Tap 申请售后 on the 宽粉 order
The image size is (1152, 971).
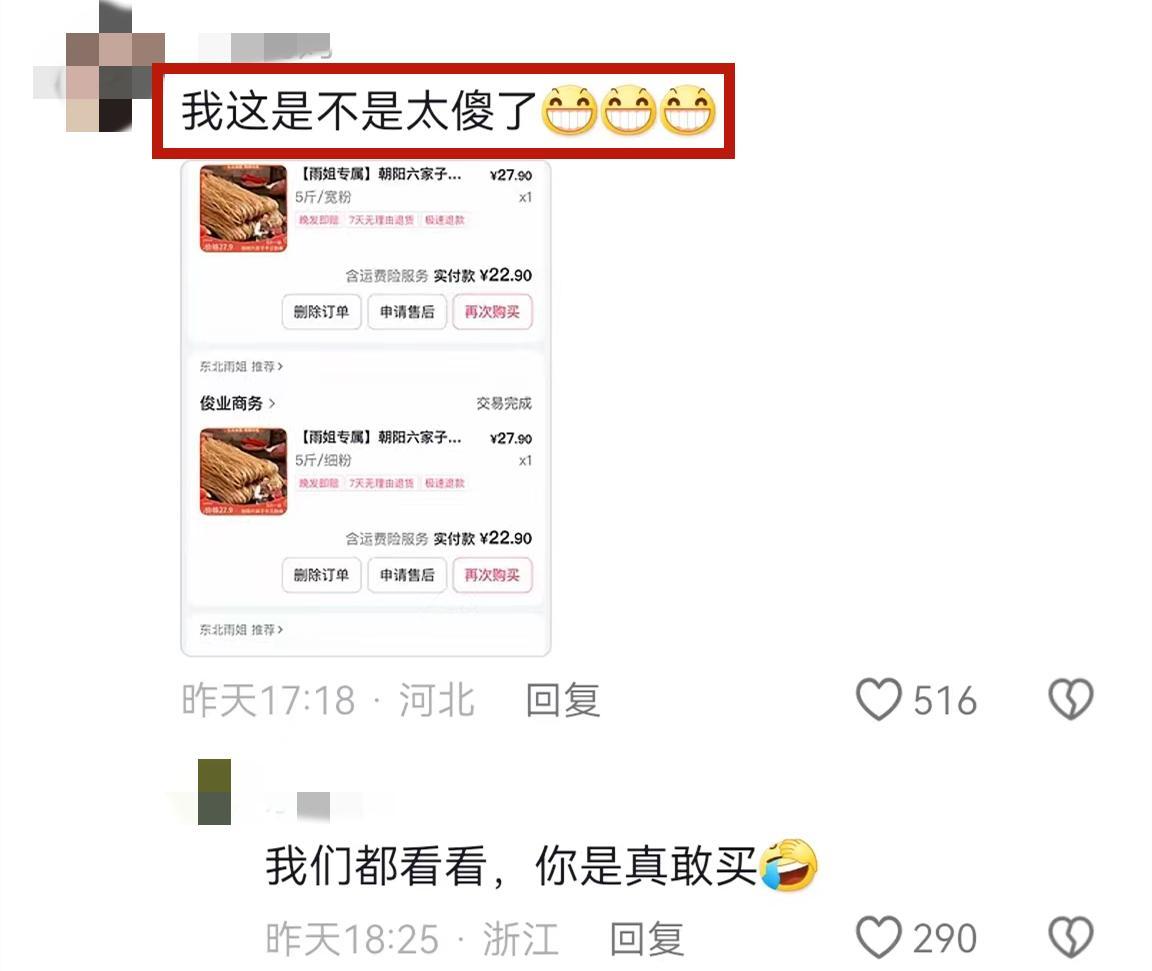(x=407, y=312)
